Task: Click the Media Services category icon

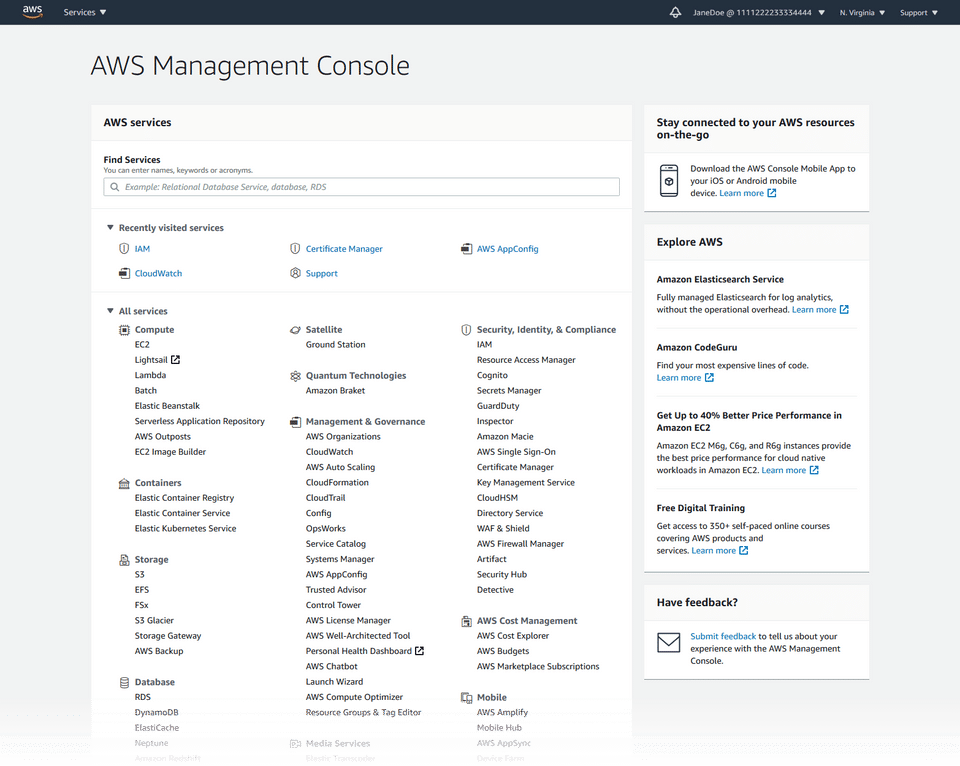Action: [x=295, y=743]
